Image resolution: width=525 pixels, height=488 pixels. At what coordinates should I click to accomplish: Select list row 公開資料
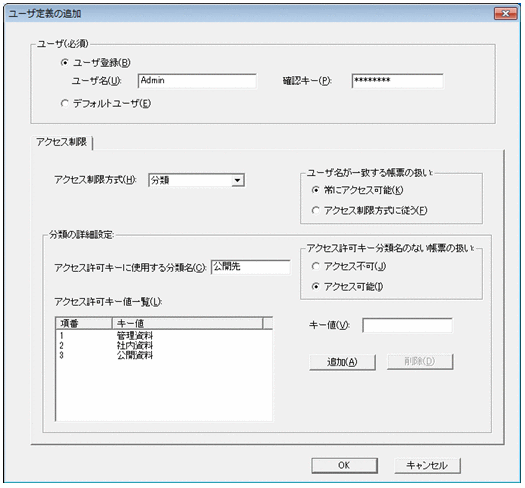click(x=164, y=355)
